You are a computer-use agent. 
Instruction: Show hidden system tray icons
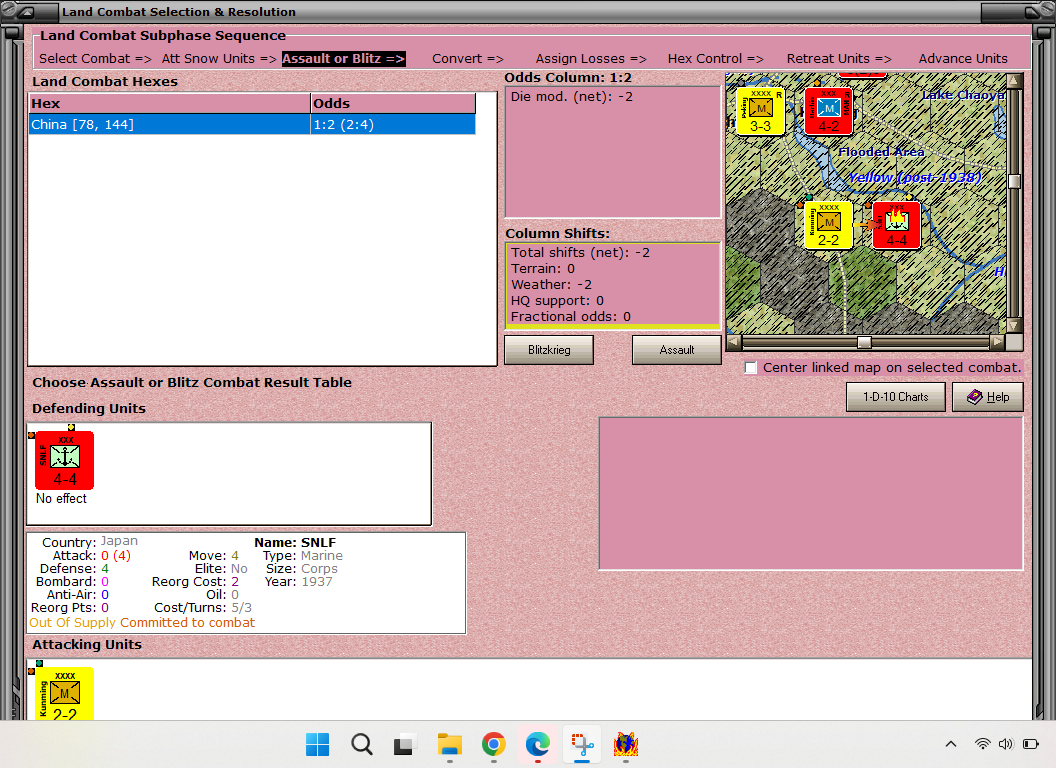(951, 744)
